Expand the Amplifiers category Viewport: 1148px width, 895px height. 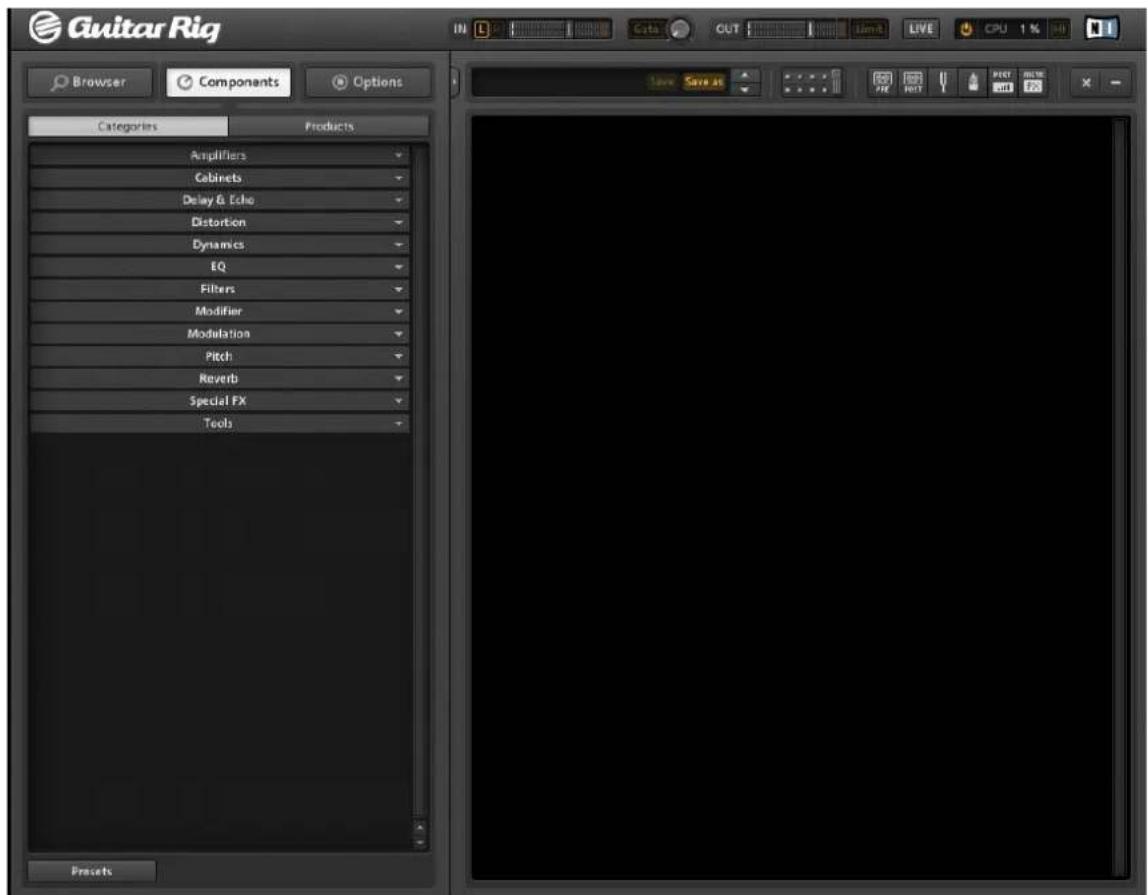coord(219,155)
